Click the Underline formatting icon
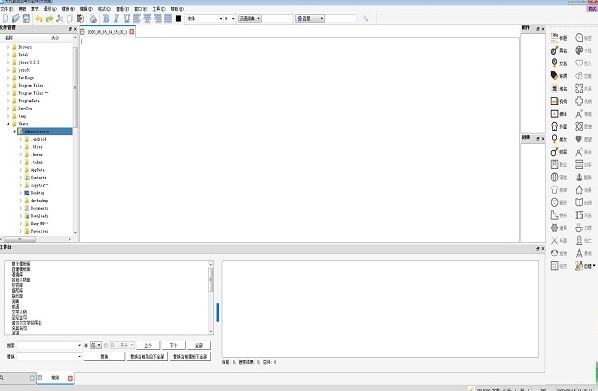The image size is (598, 391). 127,18
